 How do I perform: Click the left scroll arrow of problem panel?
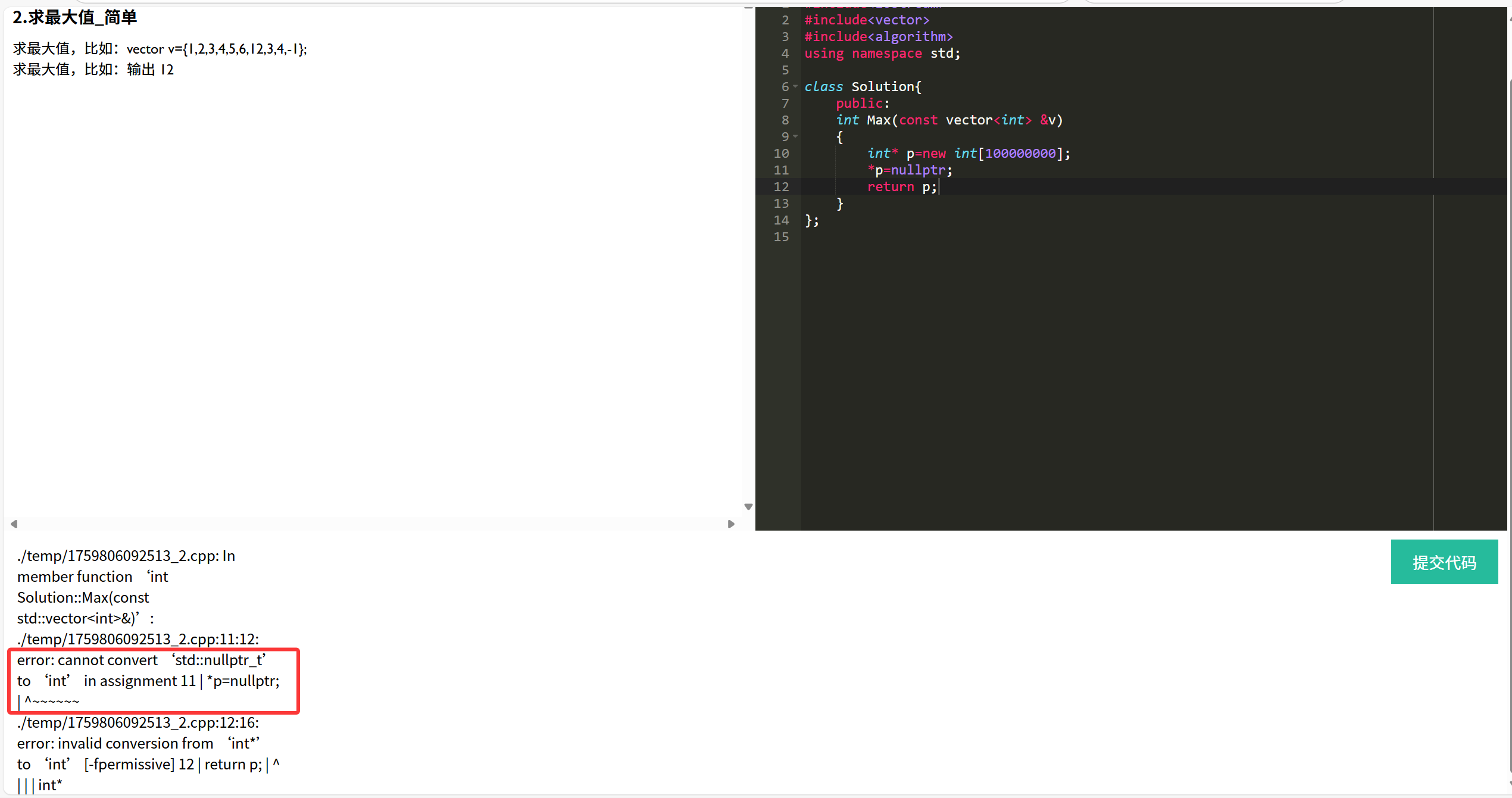click(14, 524)
